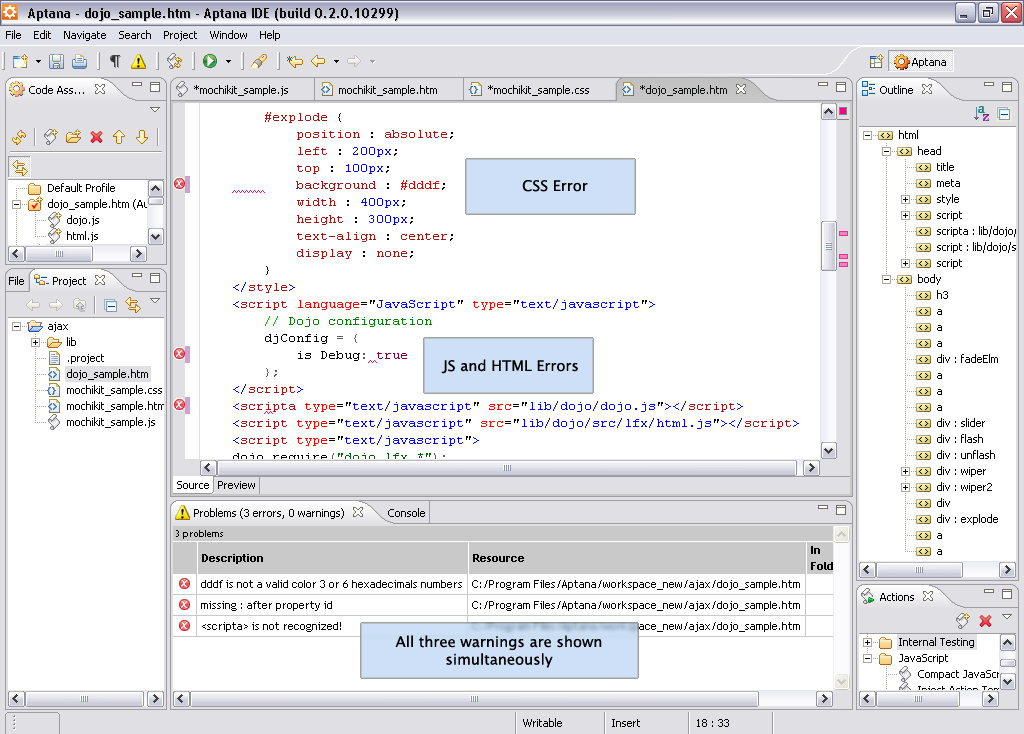This screenshot has width=1024, height=734.
Task: Collapse the ajax project folder
Action: point(16,327)
